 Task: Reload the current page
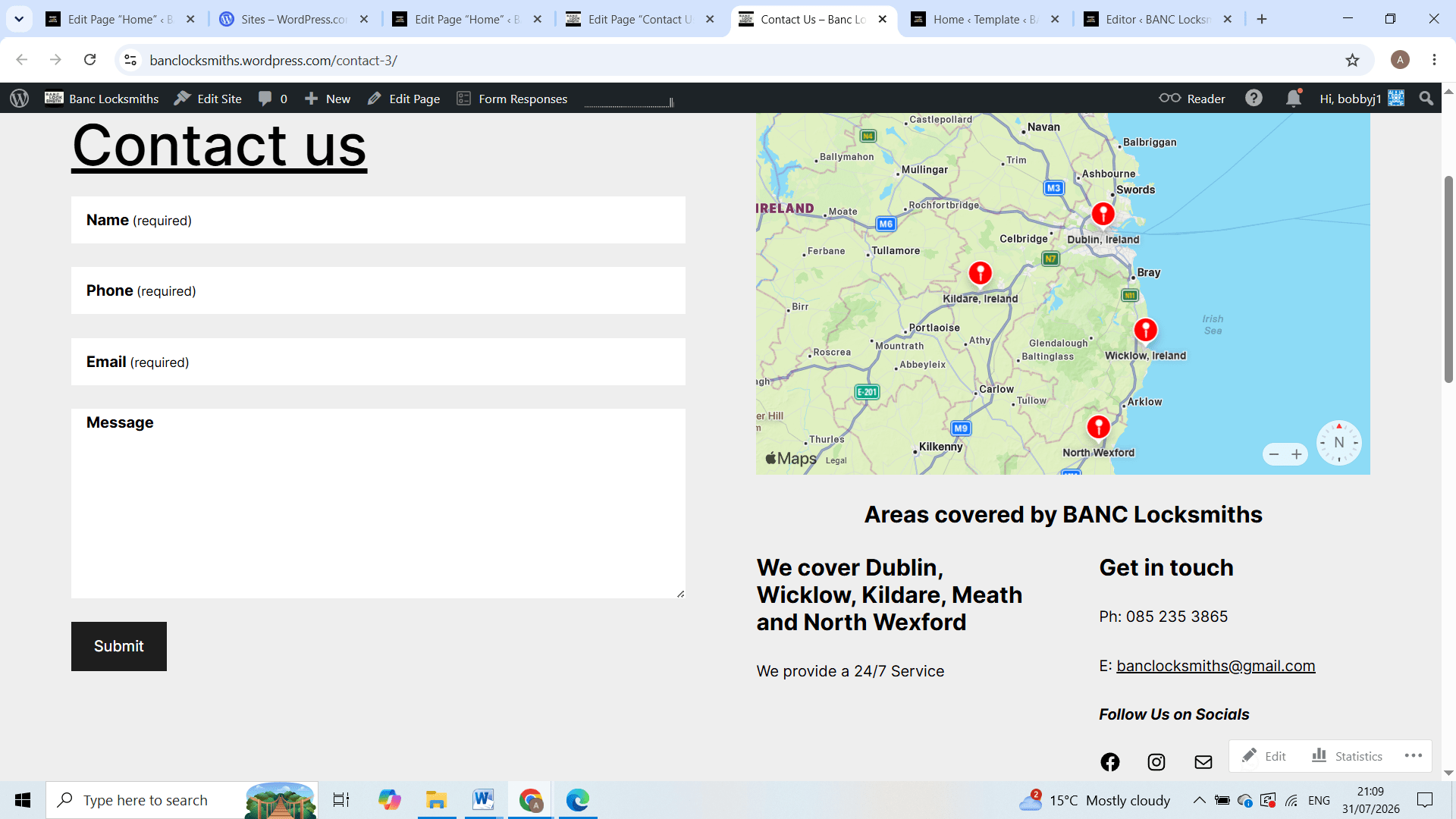click(x=90, y=60)
